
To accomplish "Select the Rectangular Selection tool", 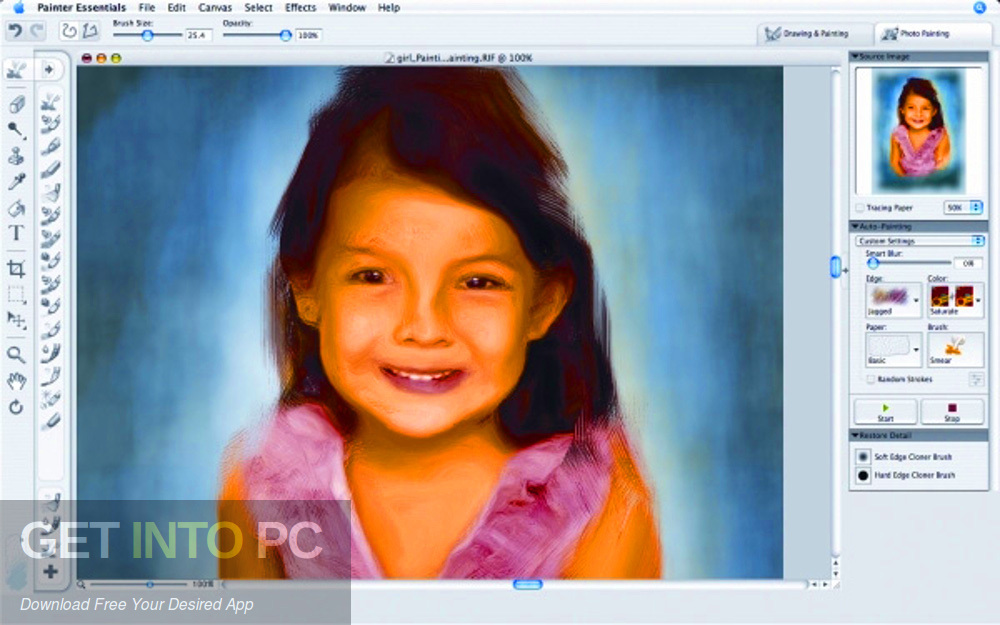I will [17, 294].
